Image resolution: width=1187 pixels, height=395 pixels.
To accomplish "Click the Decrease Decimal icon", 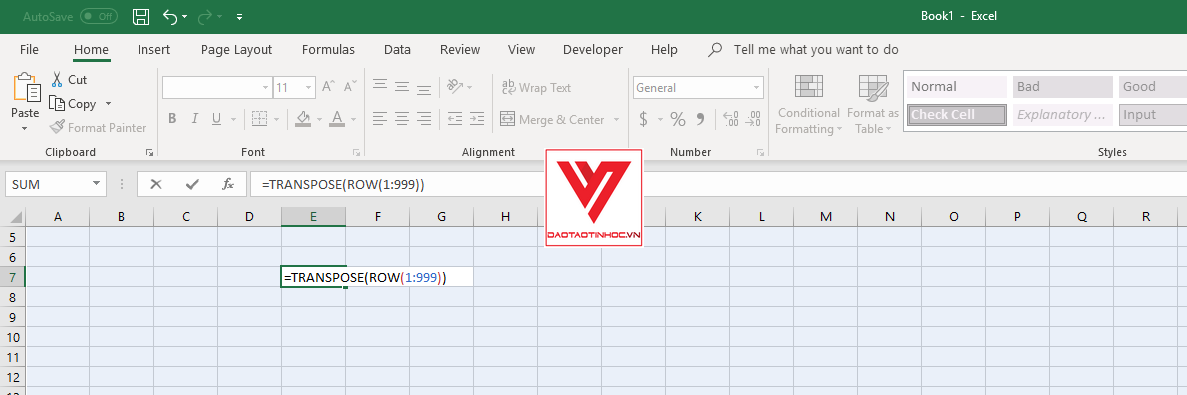I will click(x=753, y=119).
